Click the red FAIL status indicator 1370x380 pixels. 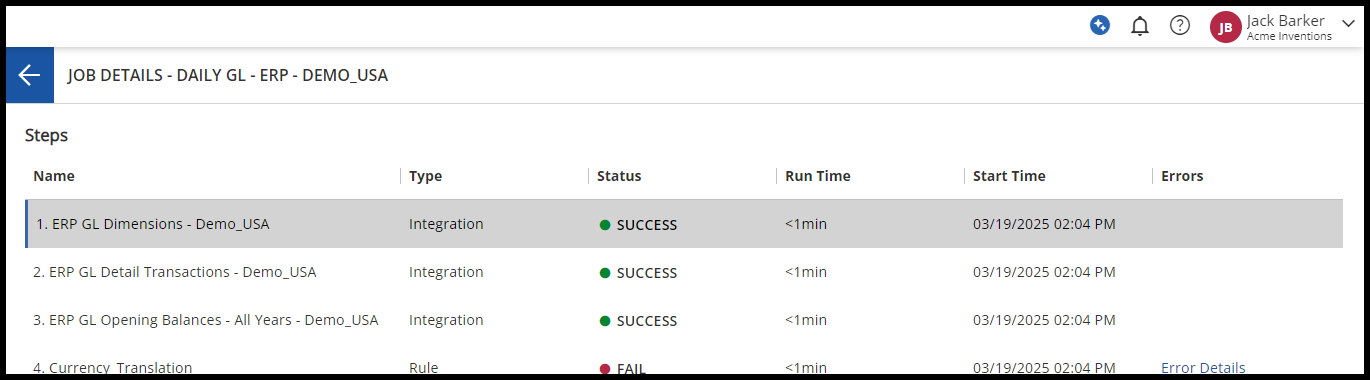pyautogui.click(x=622, y=369)
